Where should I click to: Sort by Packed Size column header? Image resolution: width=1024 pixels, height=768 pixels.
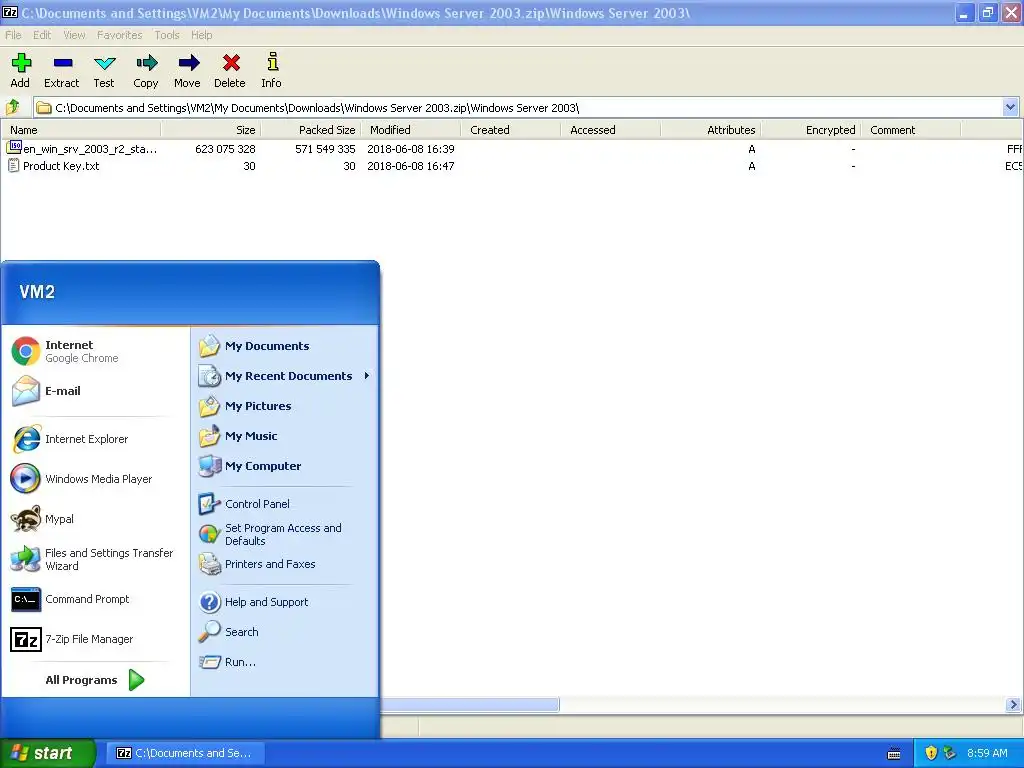311,130
